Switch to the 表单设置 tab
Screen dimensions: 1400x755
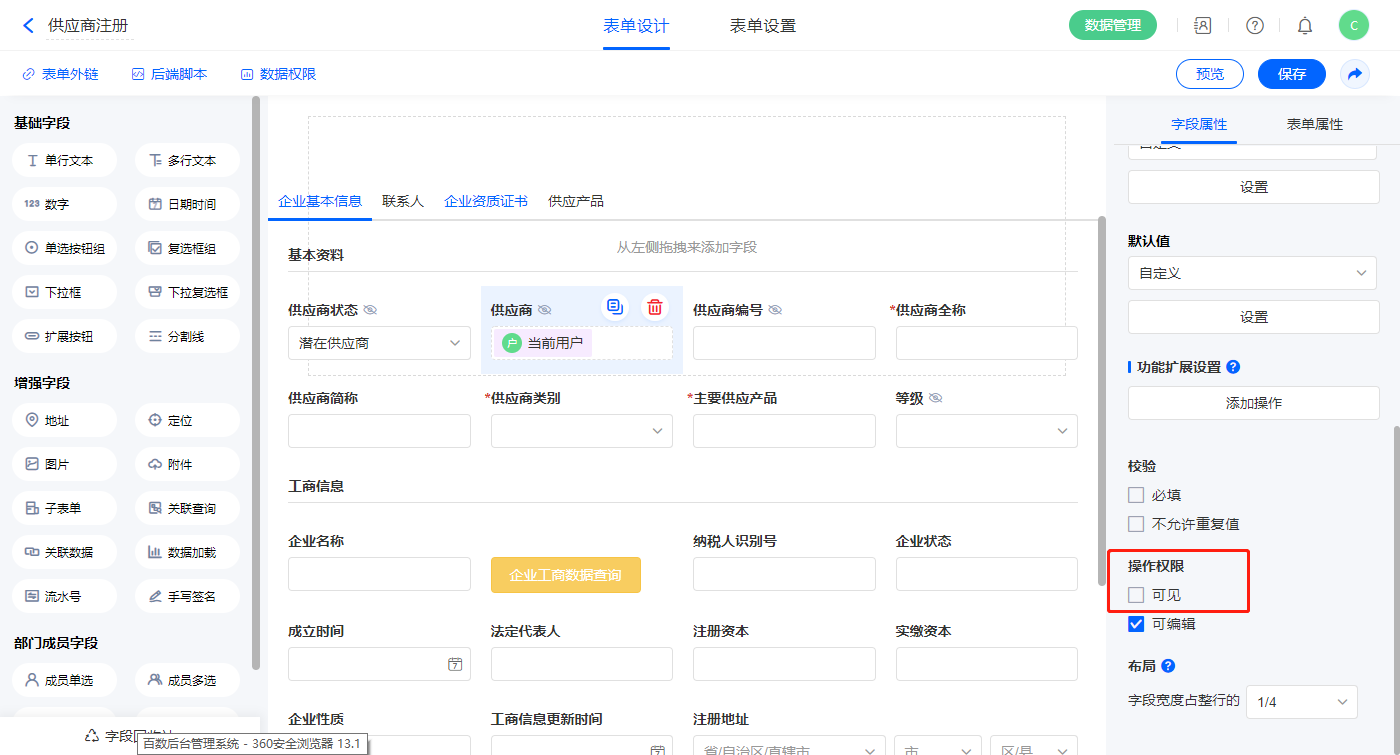(762, 26)
